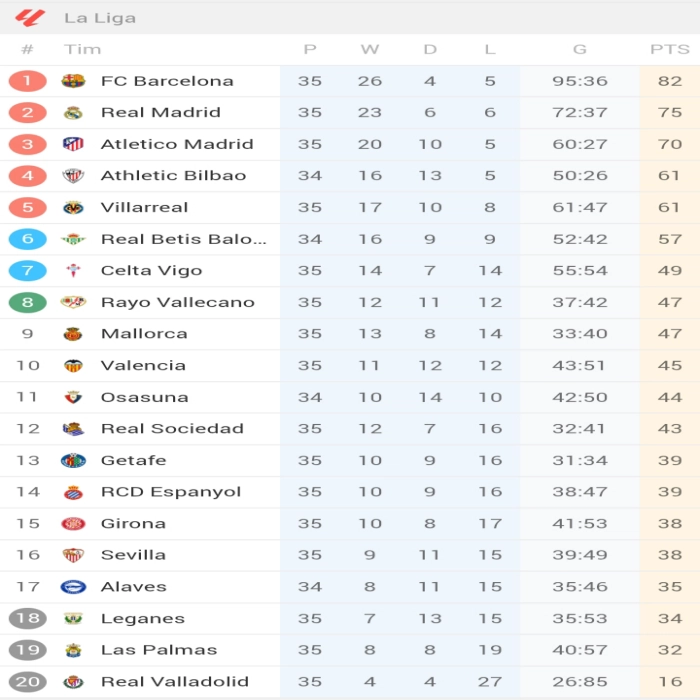Click the Atletico Madrid club crest
The image size is (700, 700).
73,144
